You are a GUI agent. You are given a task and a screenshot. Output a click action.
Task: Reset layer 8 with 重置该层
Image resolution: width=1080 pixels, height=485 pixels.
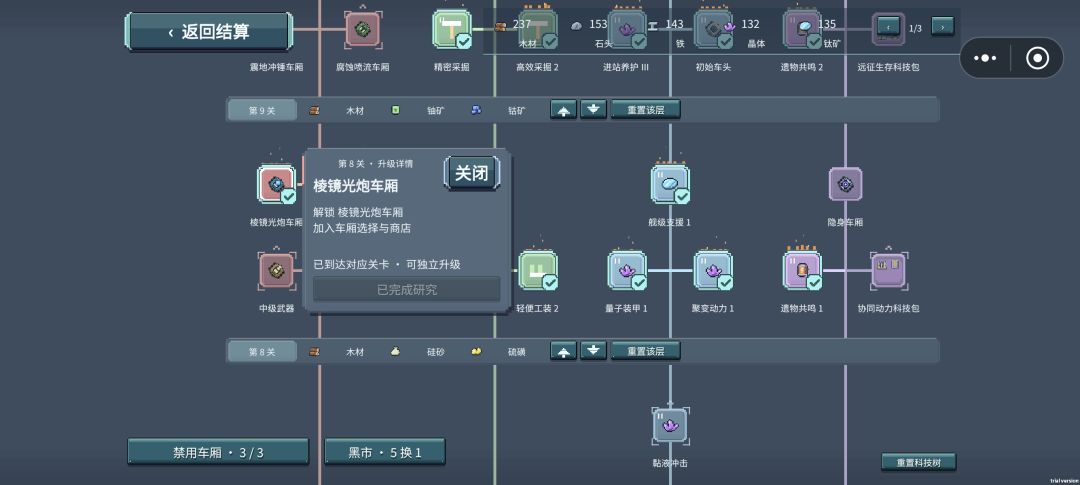645,351
